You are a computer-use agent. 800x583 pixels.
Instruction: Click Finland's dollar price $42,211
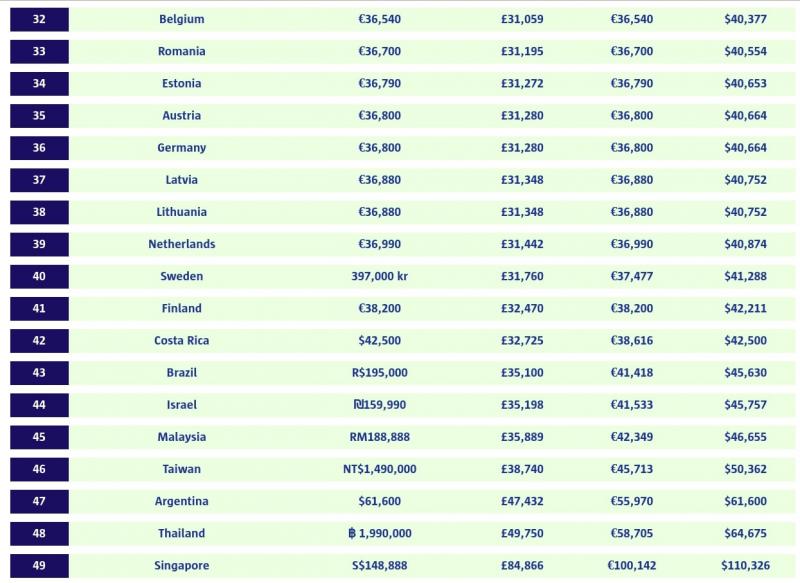(x=745, y=309)
